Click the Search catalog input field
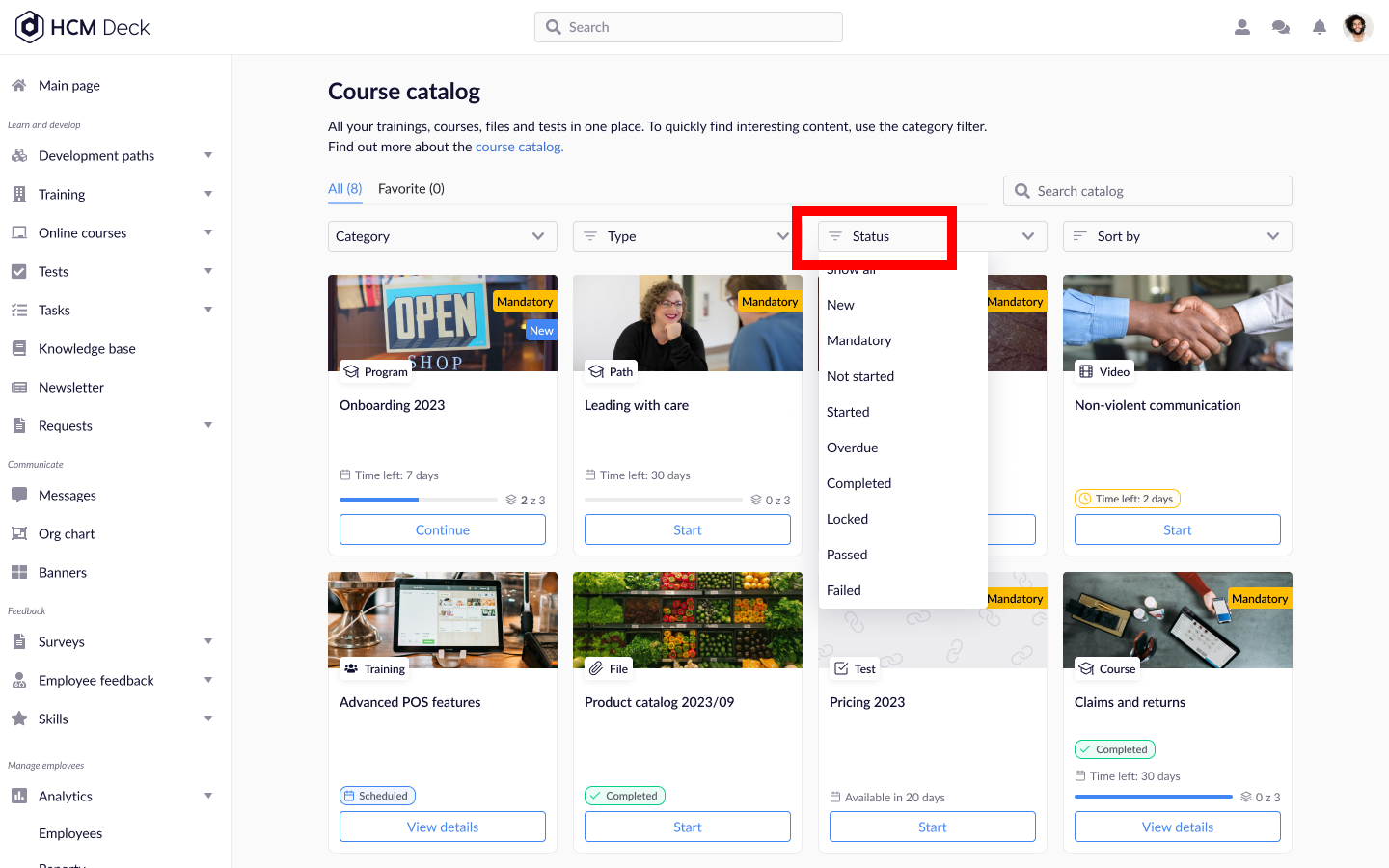Screen dimensions: 1389x868 pos(1157,191)
